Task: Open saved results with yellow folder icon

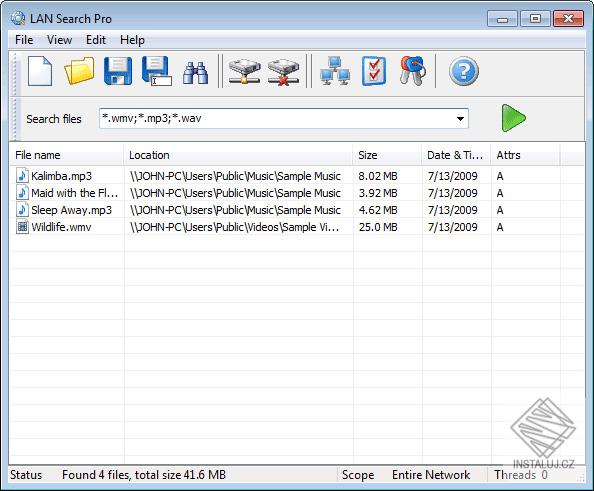Action: (79, 71)
